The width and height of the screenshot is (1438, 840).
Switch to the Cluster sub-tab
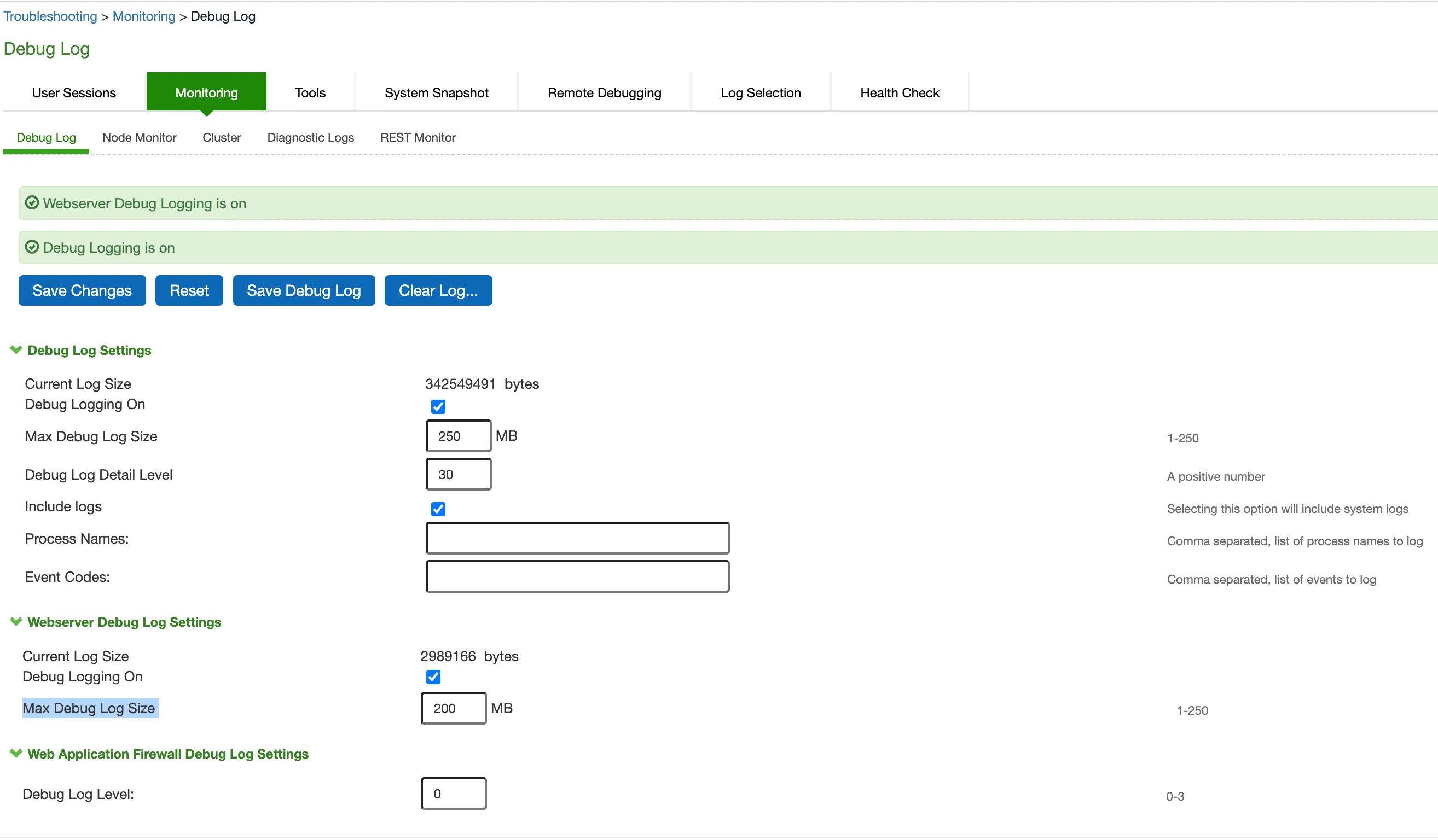click(222, 137)
